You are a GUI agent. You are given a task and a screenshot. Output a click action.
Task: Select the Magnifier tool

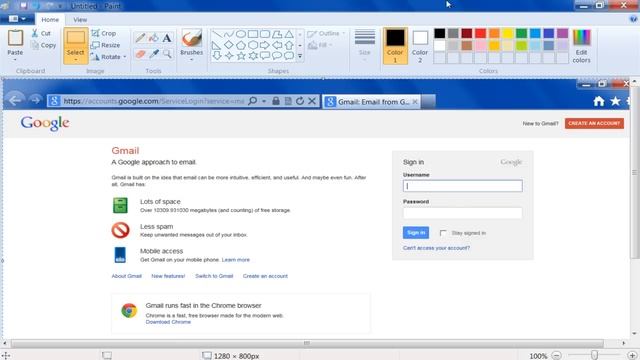(167, 54)
